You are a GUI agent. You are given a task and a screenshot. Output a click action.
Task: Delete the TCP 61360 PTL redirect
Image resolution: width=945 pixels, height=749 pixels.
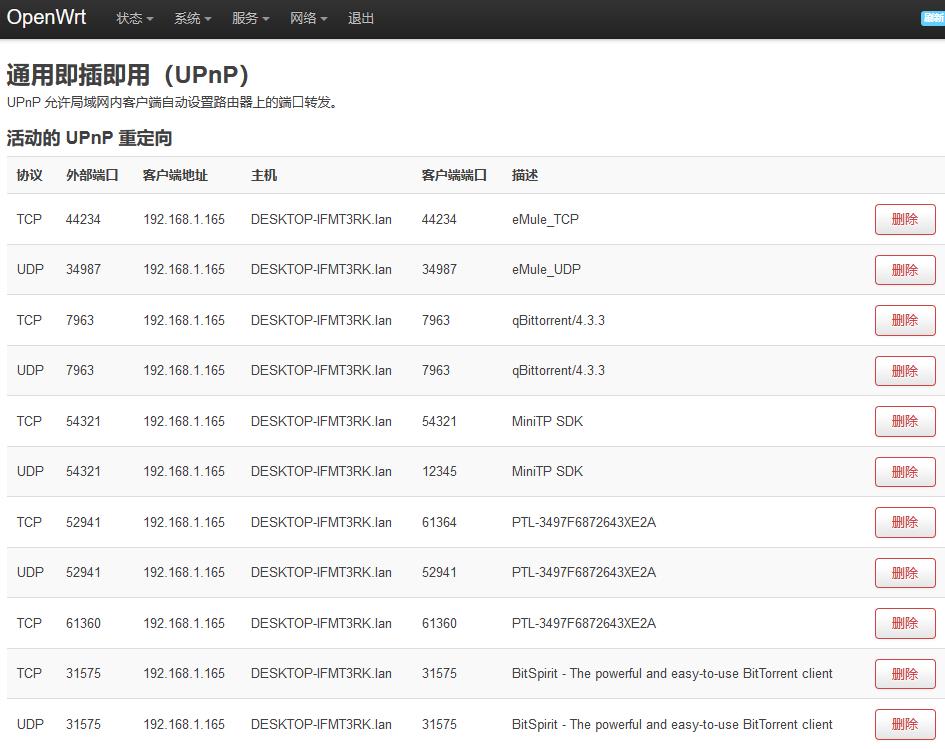click(904, 624)
